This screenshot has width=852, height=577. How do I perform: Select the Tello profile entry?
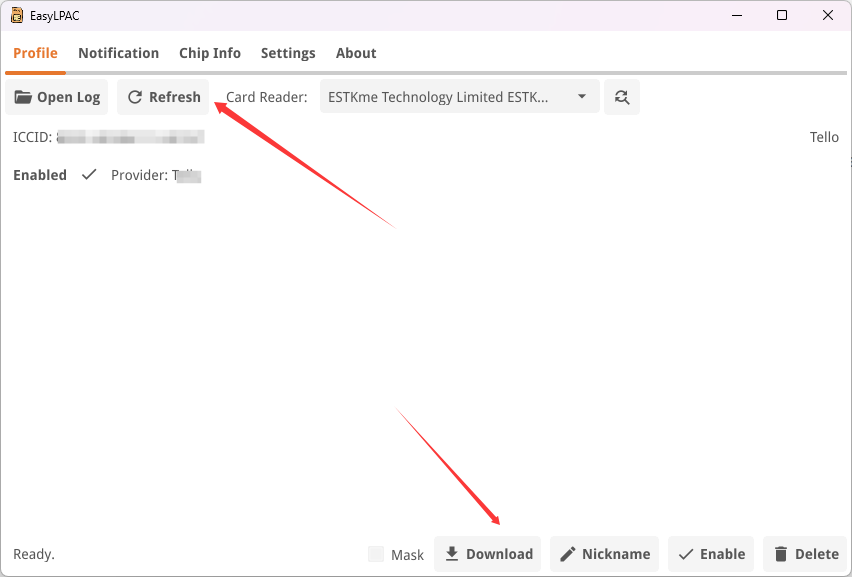coord(824,137)
